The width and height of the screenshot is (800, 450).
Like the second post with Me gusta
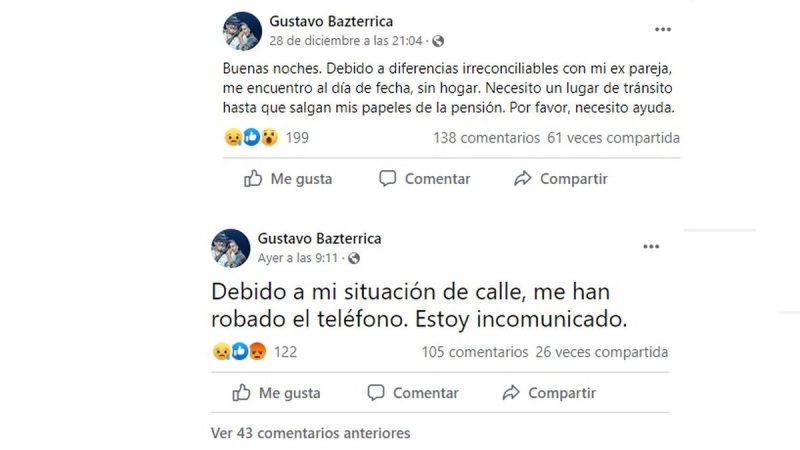click(277, 393)
